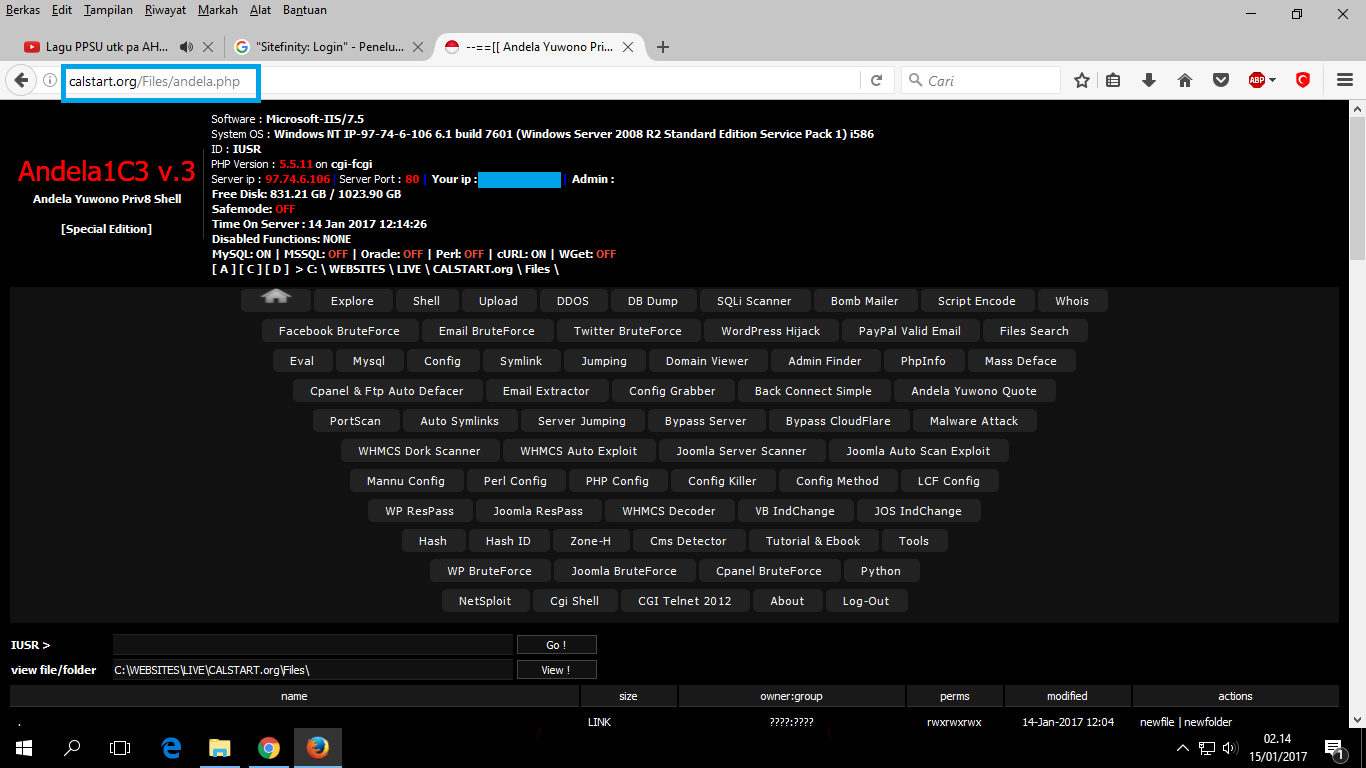
Task: Reload the page with the refresh icon
Action: click(x=877, y=79)
